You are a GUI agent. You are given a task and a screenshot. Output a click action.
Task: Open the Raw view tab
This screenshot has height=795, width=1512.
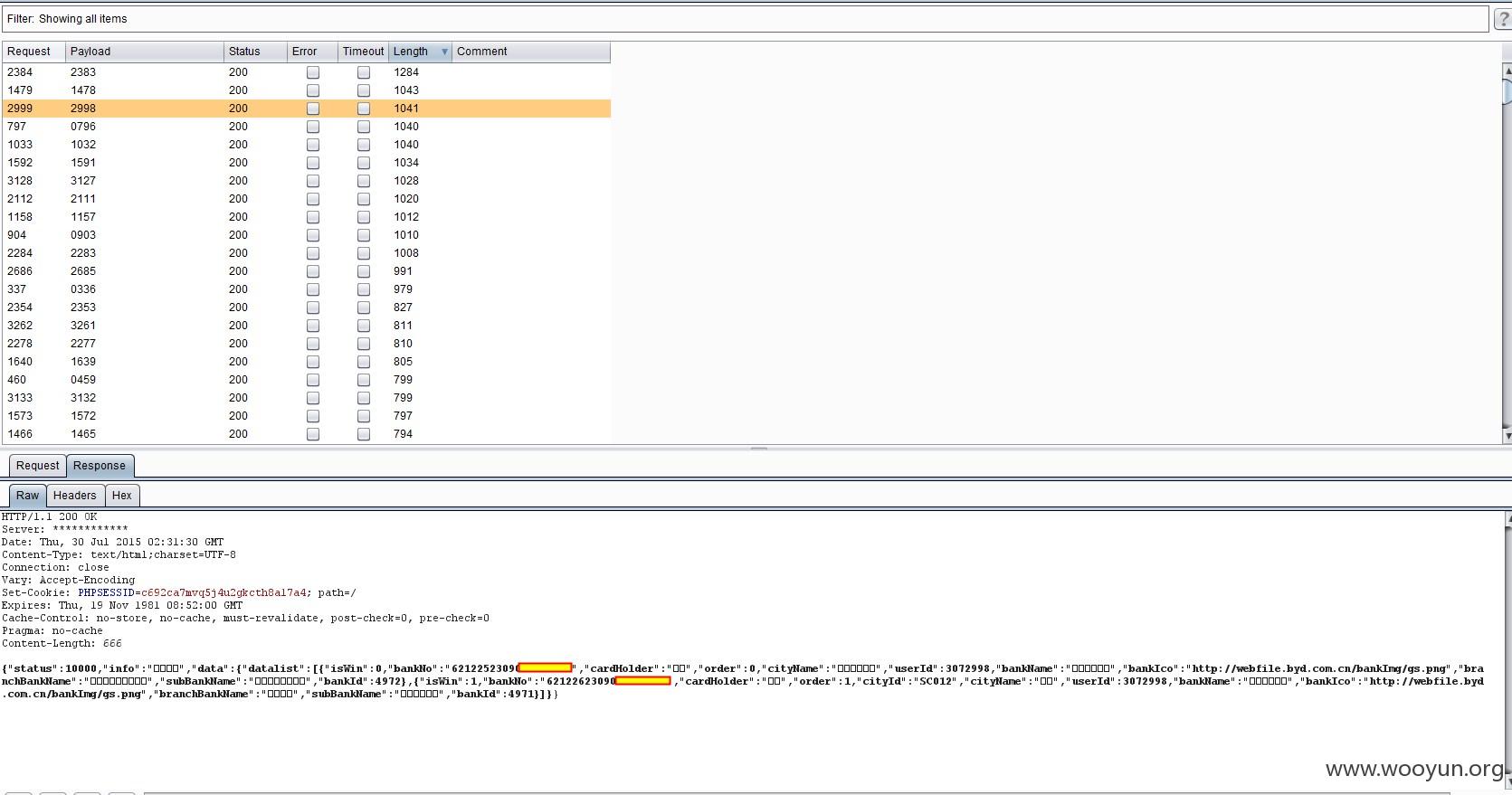click(x=27, y=496)
